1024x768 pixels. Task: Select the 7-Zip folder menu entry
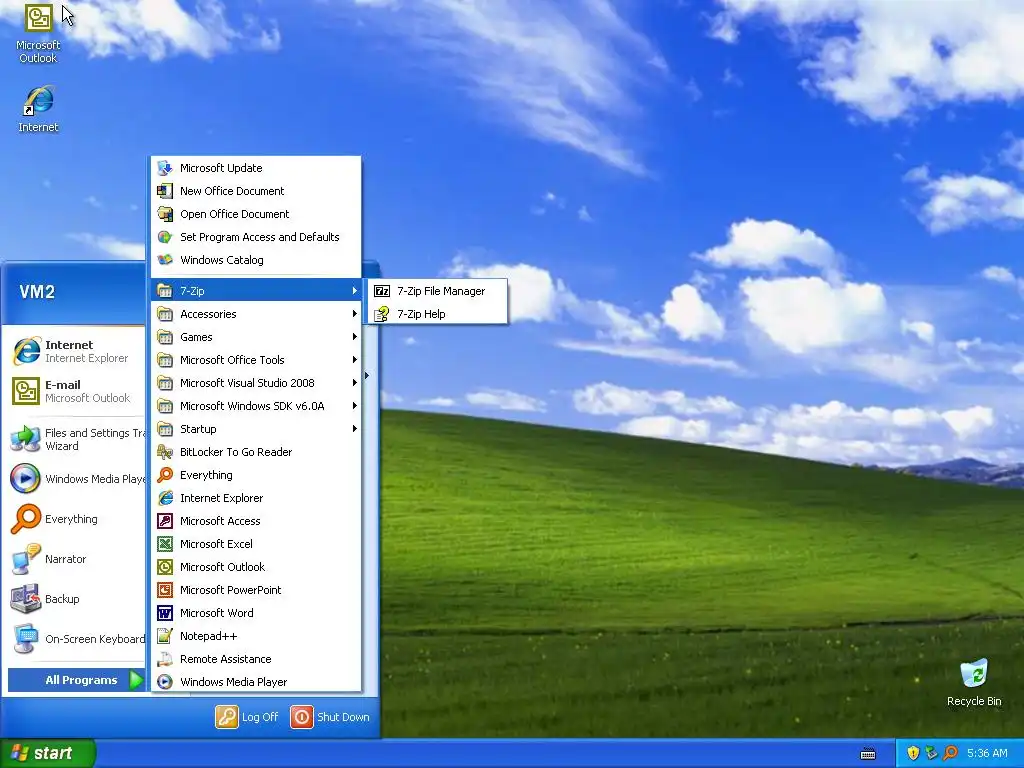pyautogui.click(x=256, y=291)
